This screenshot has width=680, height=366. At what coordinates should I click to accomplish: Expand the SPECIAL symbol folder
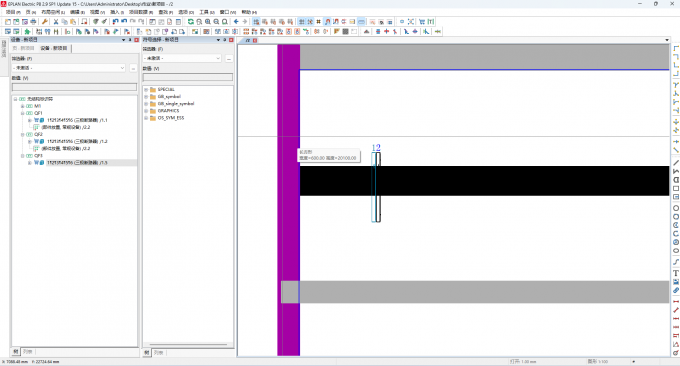tap(146, 90)
